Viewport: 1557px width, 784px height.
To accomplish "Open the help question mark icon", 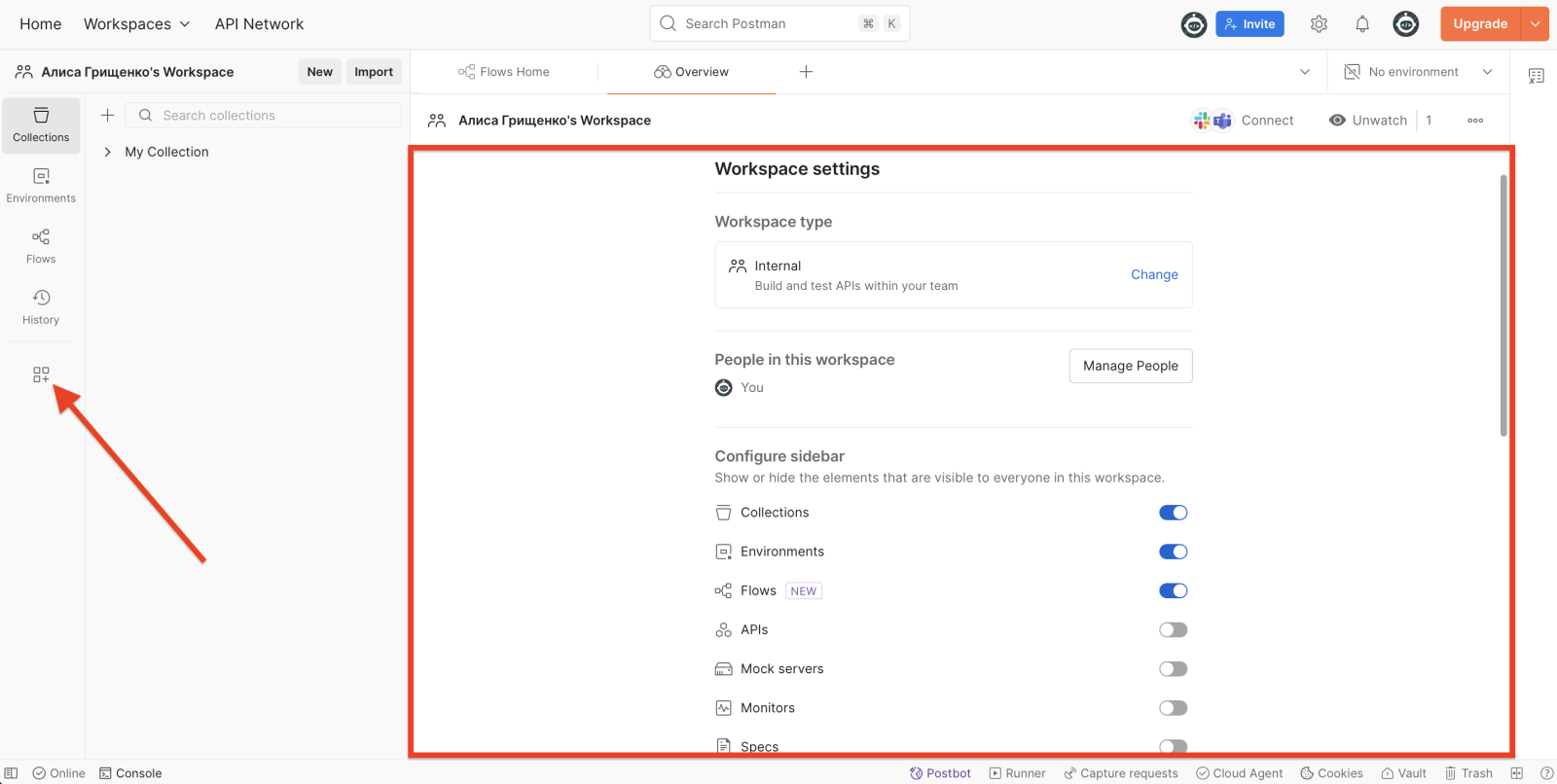I will pyautogui.click(x=1546, y=773).
